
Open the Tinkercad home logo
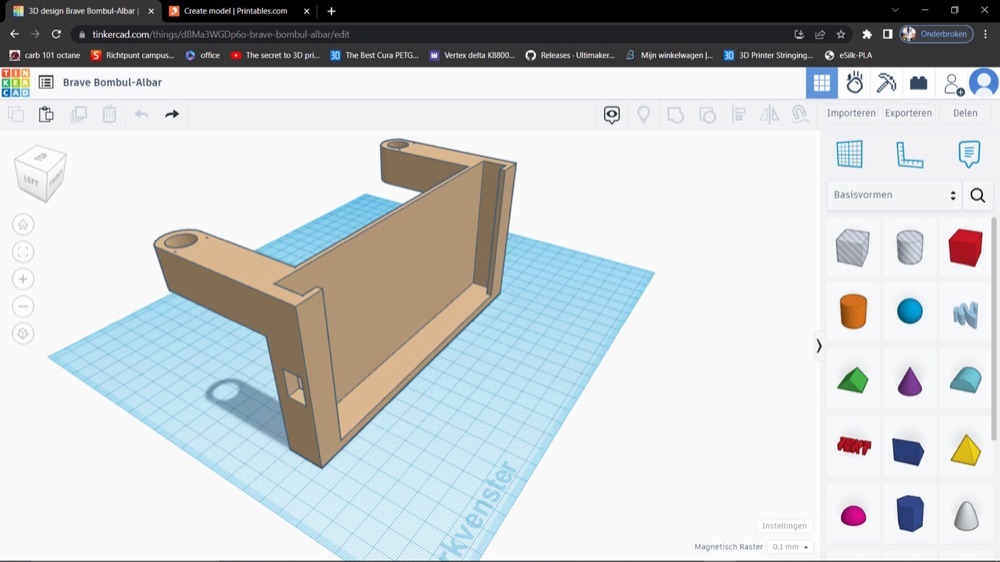coord(15,83)
